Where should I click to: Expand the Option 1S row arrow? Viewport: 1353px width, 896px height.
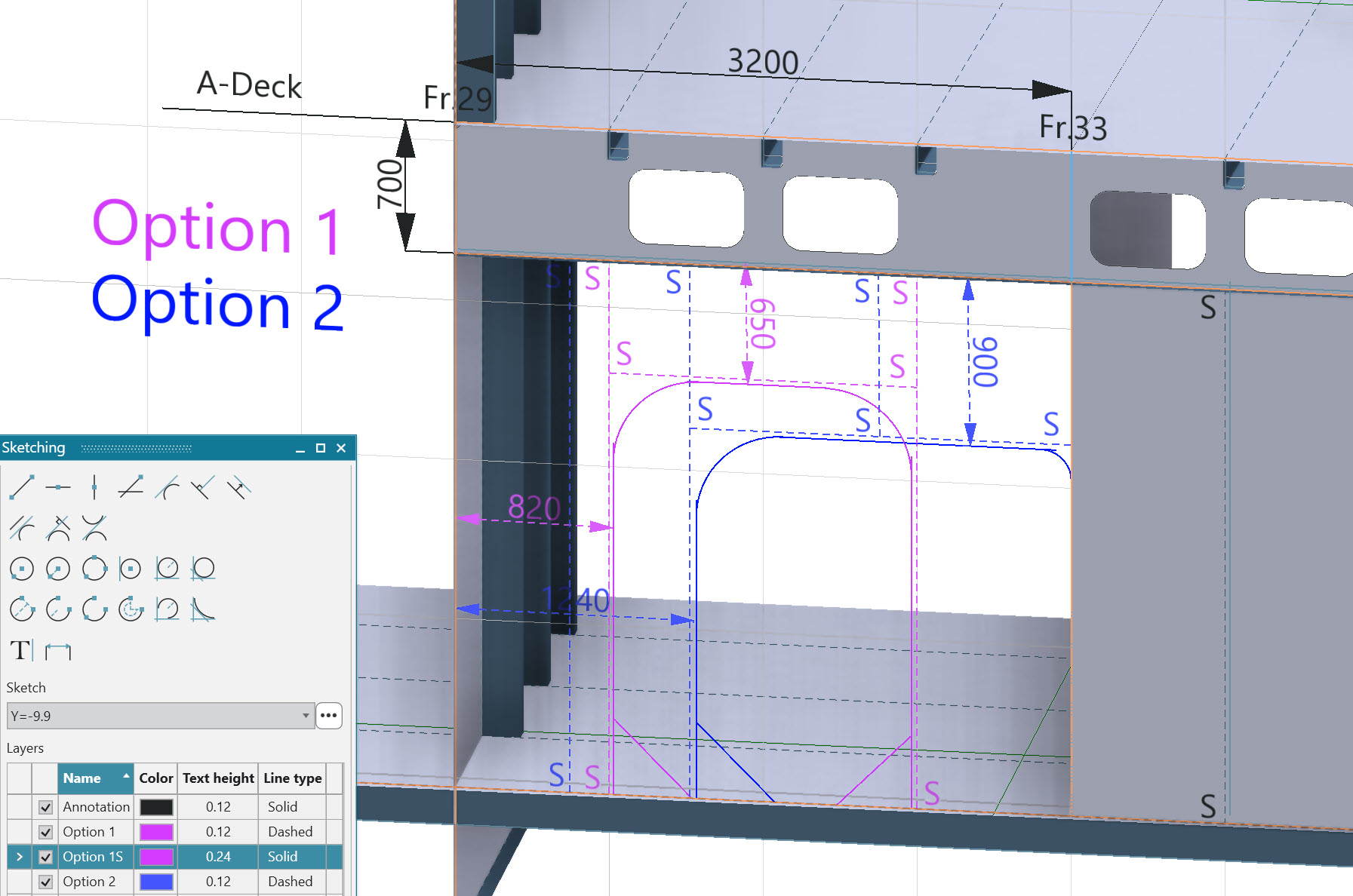20,857
